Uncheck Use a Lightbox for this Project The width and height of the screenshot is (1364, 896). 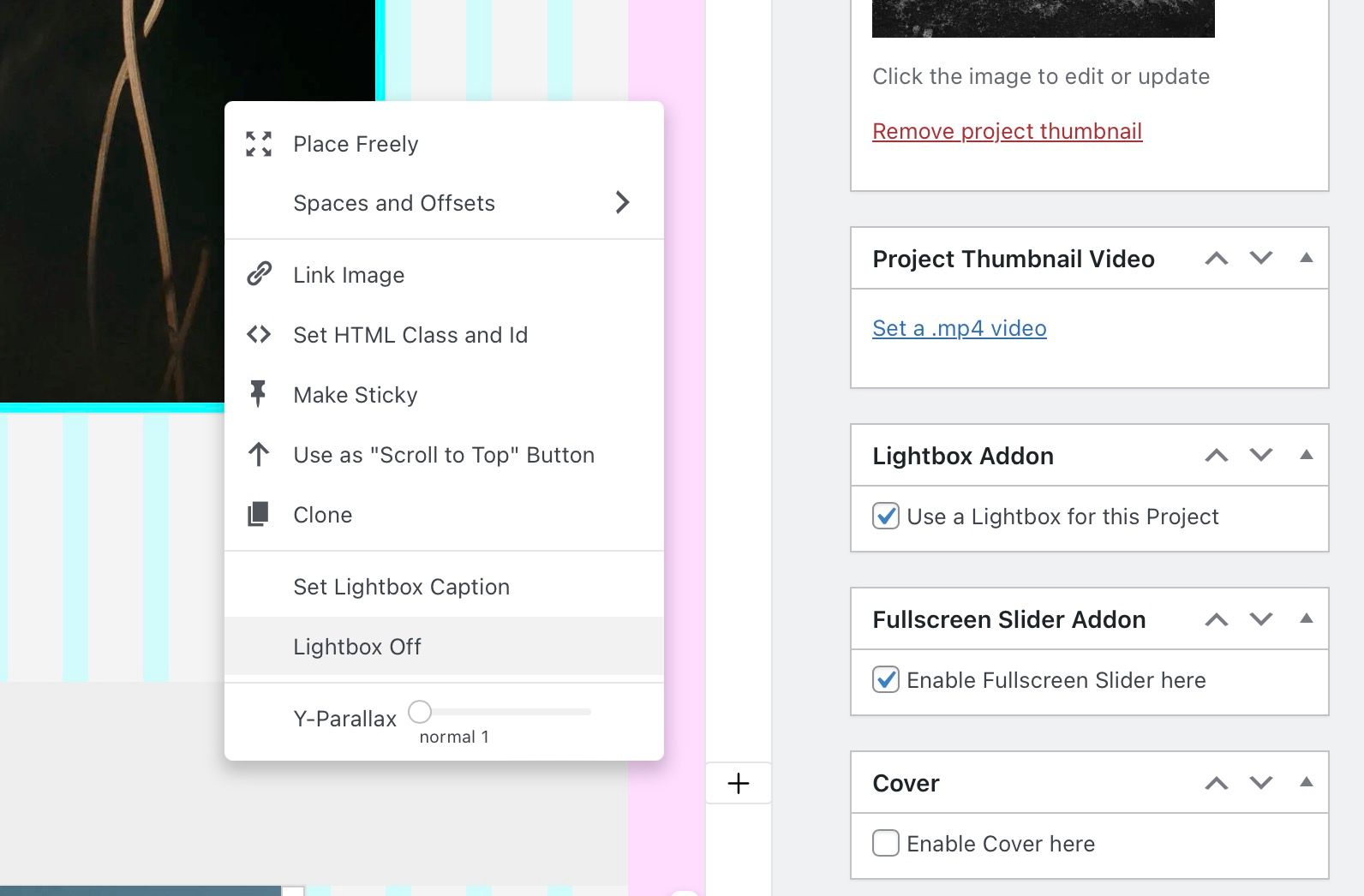coord(886,517)
